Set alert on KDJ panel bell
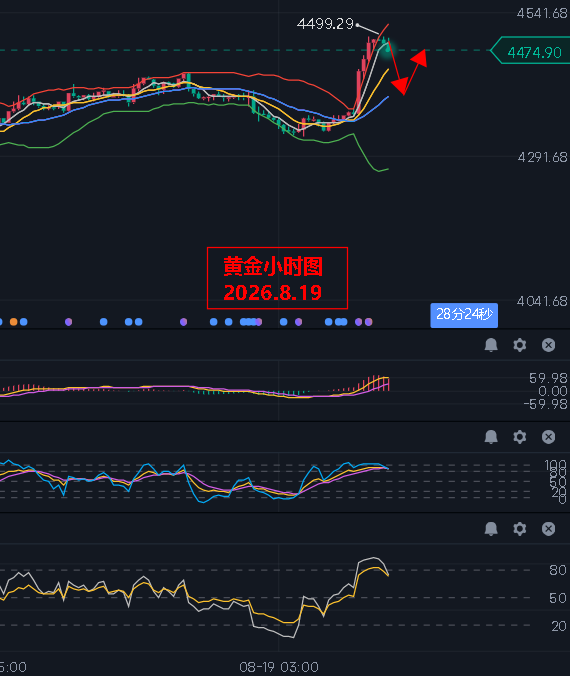Image resolution: width=570 pixels, height=676 pixels. [x=491, y=437]
